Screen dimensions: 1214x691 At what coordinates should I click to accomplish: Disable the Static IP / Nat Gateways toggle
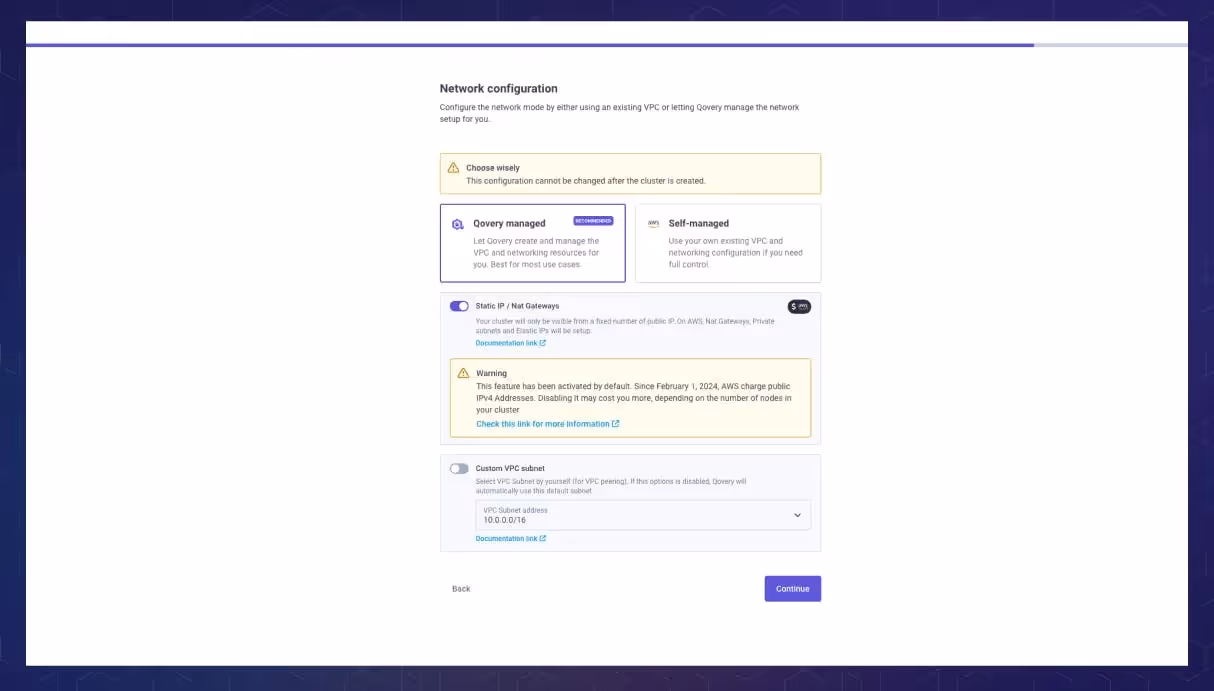[x=459, y=306]
